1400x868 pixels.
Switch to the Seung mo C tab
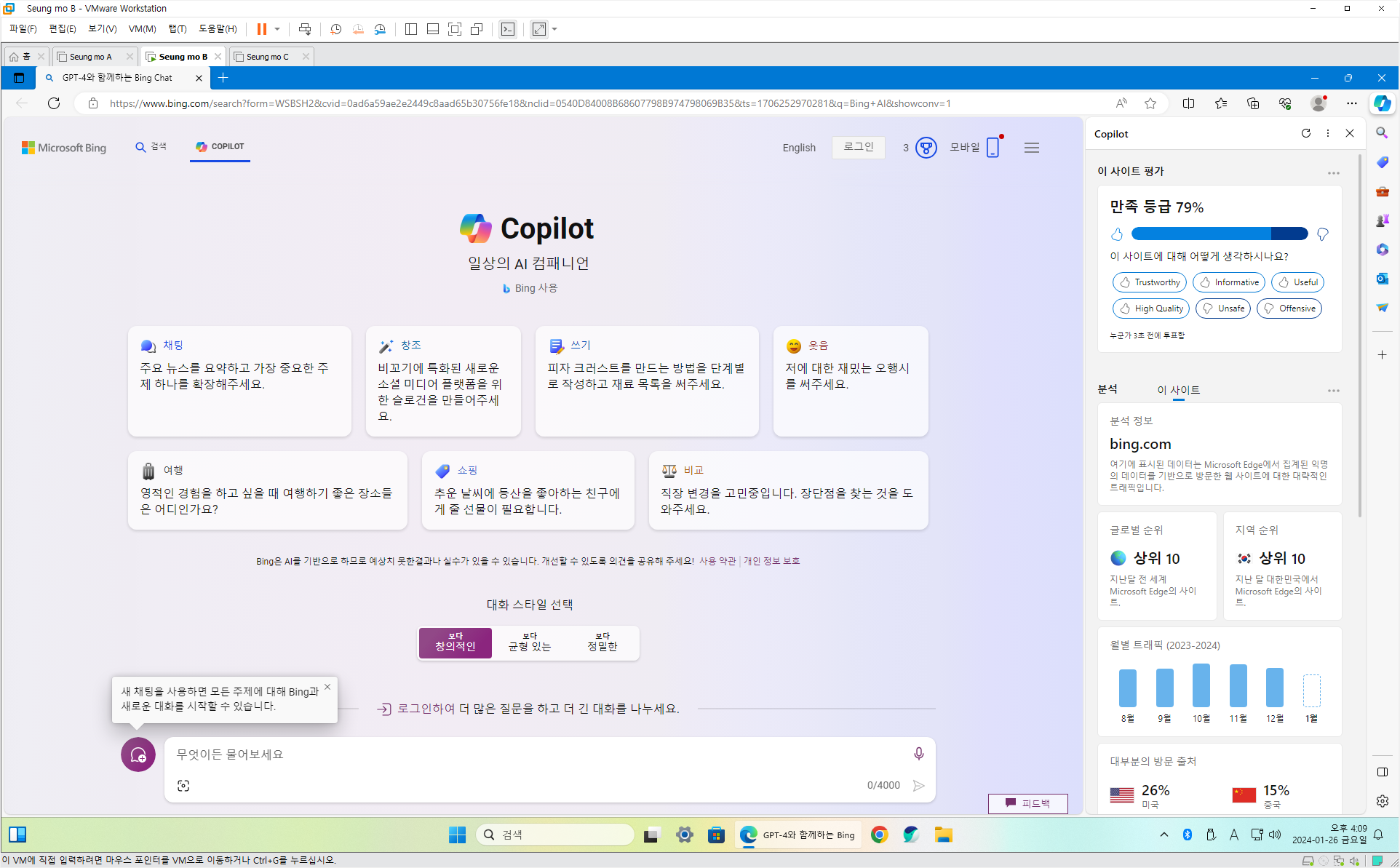coord(267,57)
